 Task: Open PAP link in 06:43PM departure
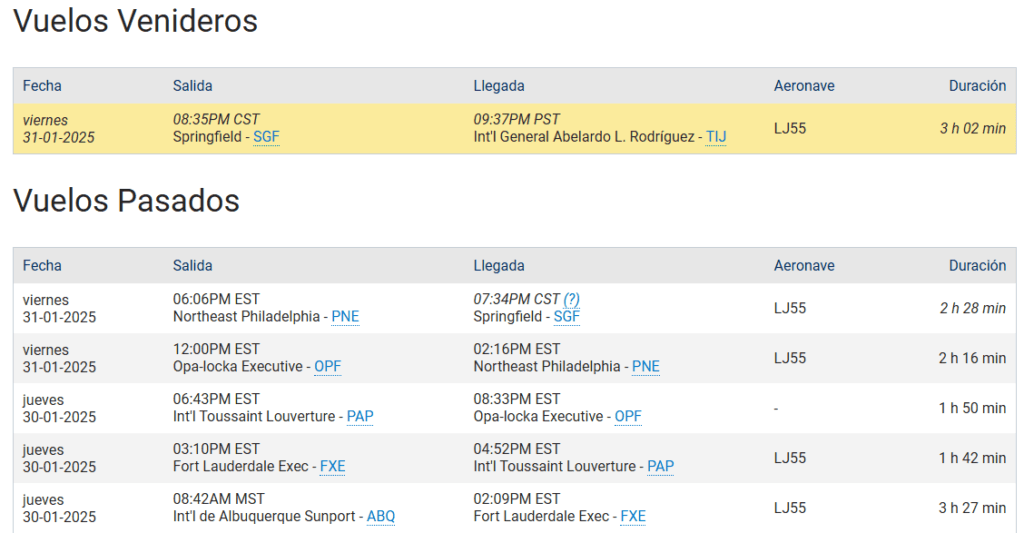point(360,417)
